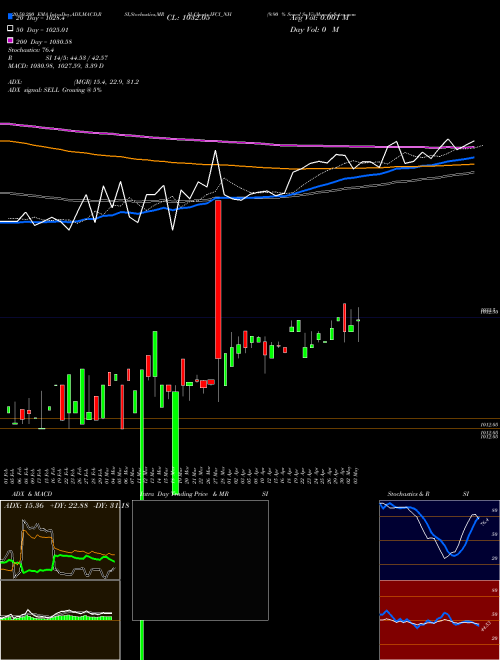Viewport: 500px width, 660px height.
Task: Open the MACD histogram panel
Action: point(60,620)
